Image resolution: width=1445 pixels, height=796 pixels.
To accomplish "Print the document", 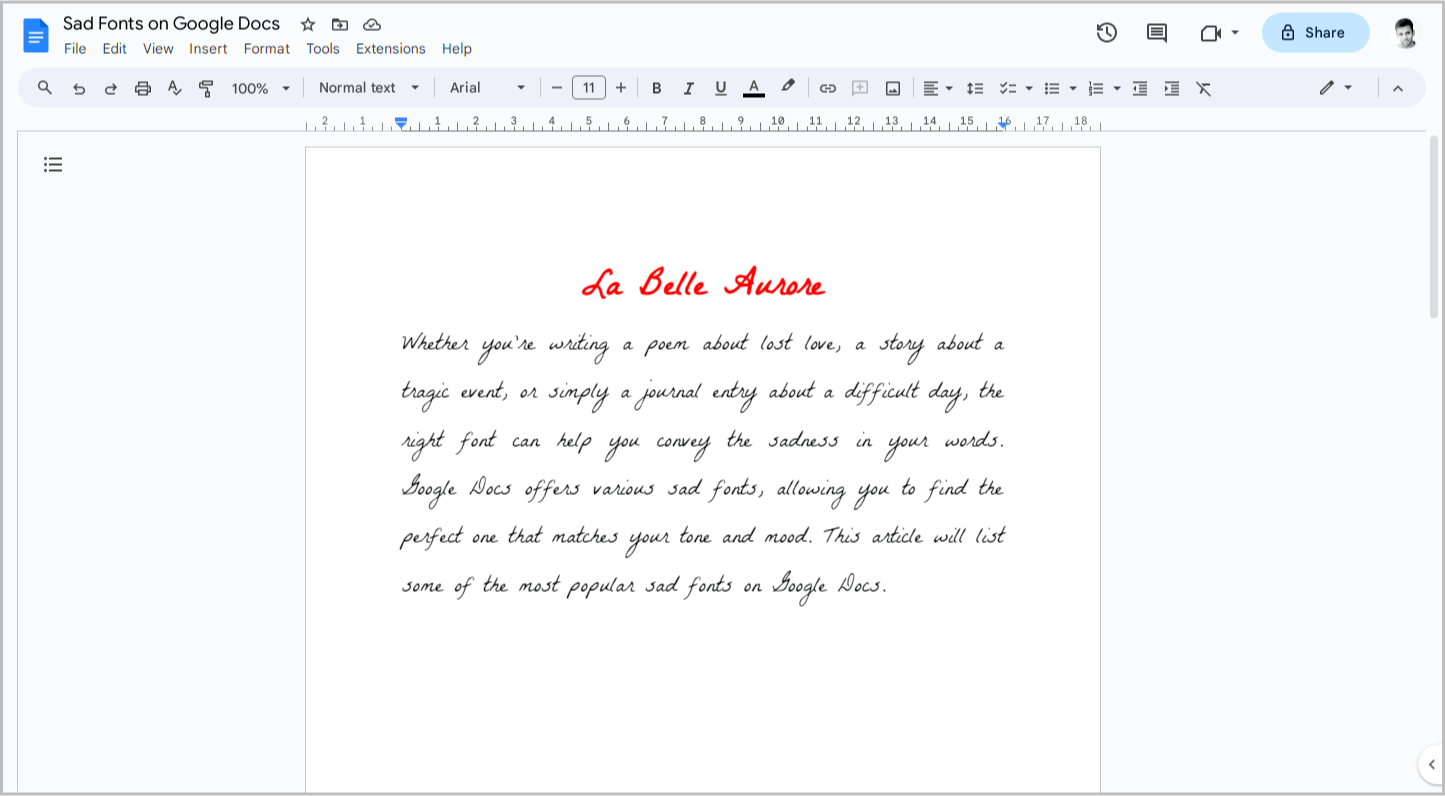I will click(x=143, y=88).
